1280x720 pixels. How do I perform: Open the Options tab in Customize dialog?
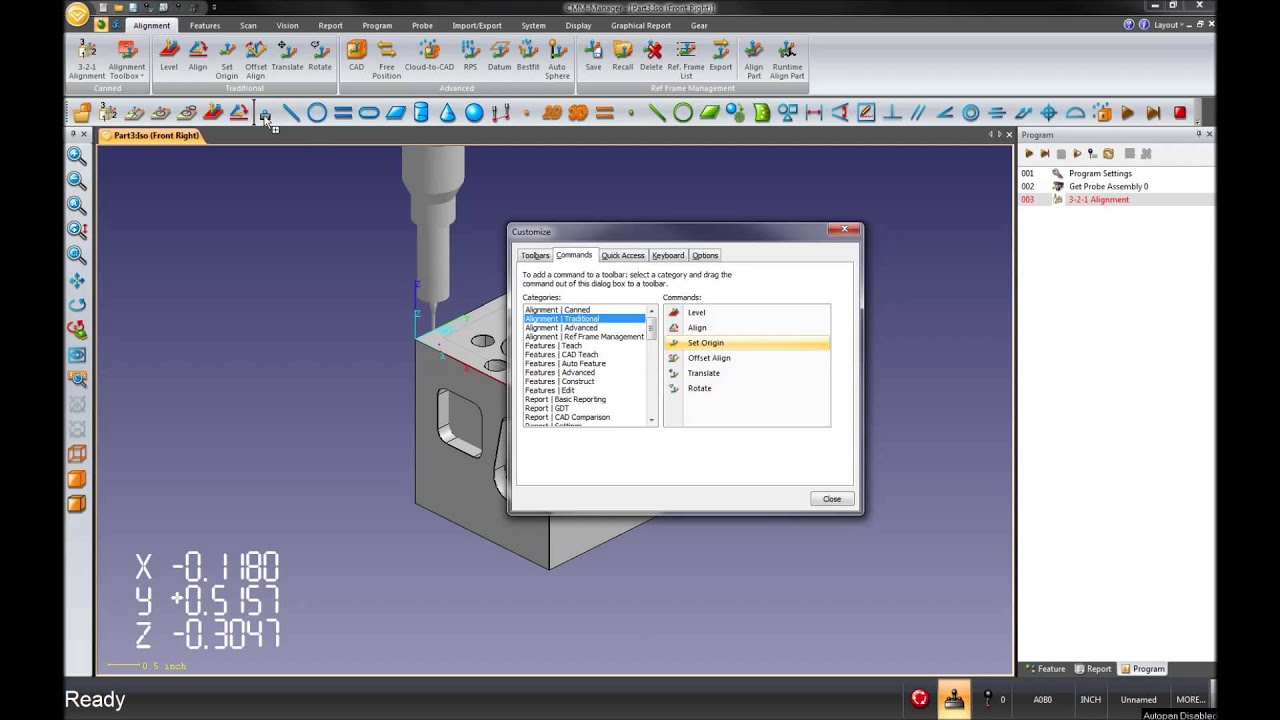coord(705,255)
